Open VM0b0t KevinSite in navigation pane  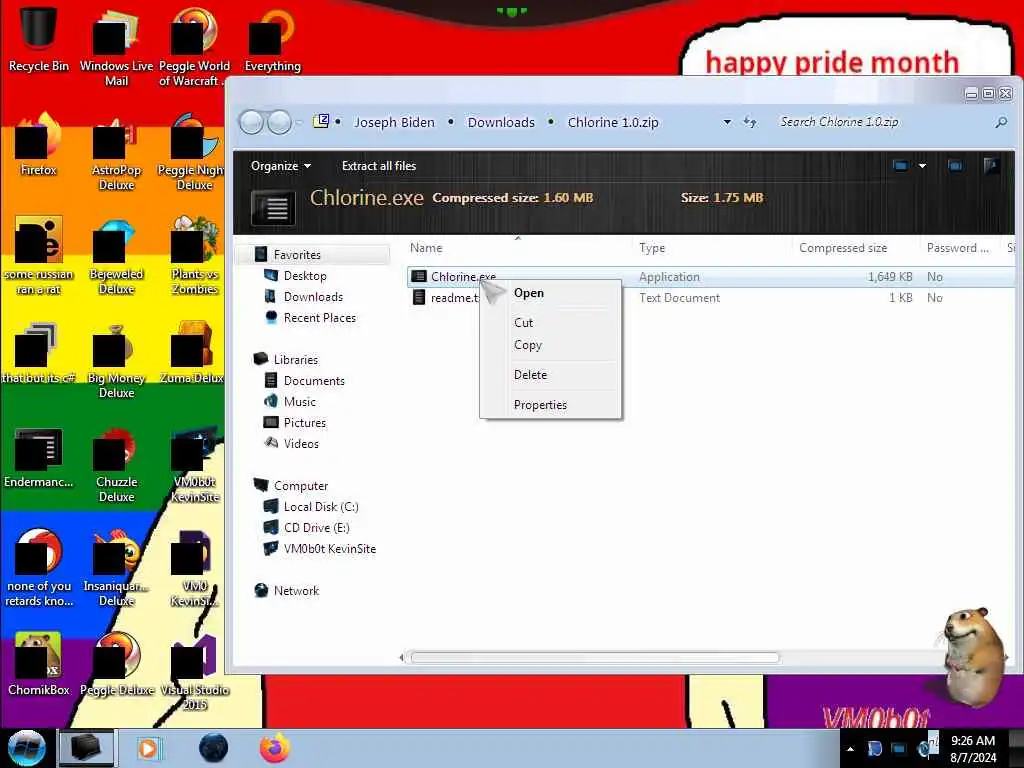click(x=329, y=549)
